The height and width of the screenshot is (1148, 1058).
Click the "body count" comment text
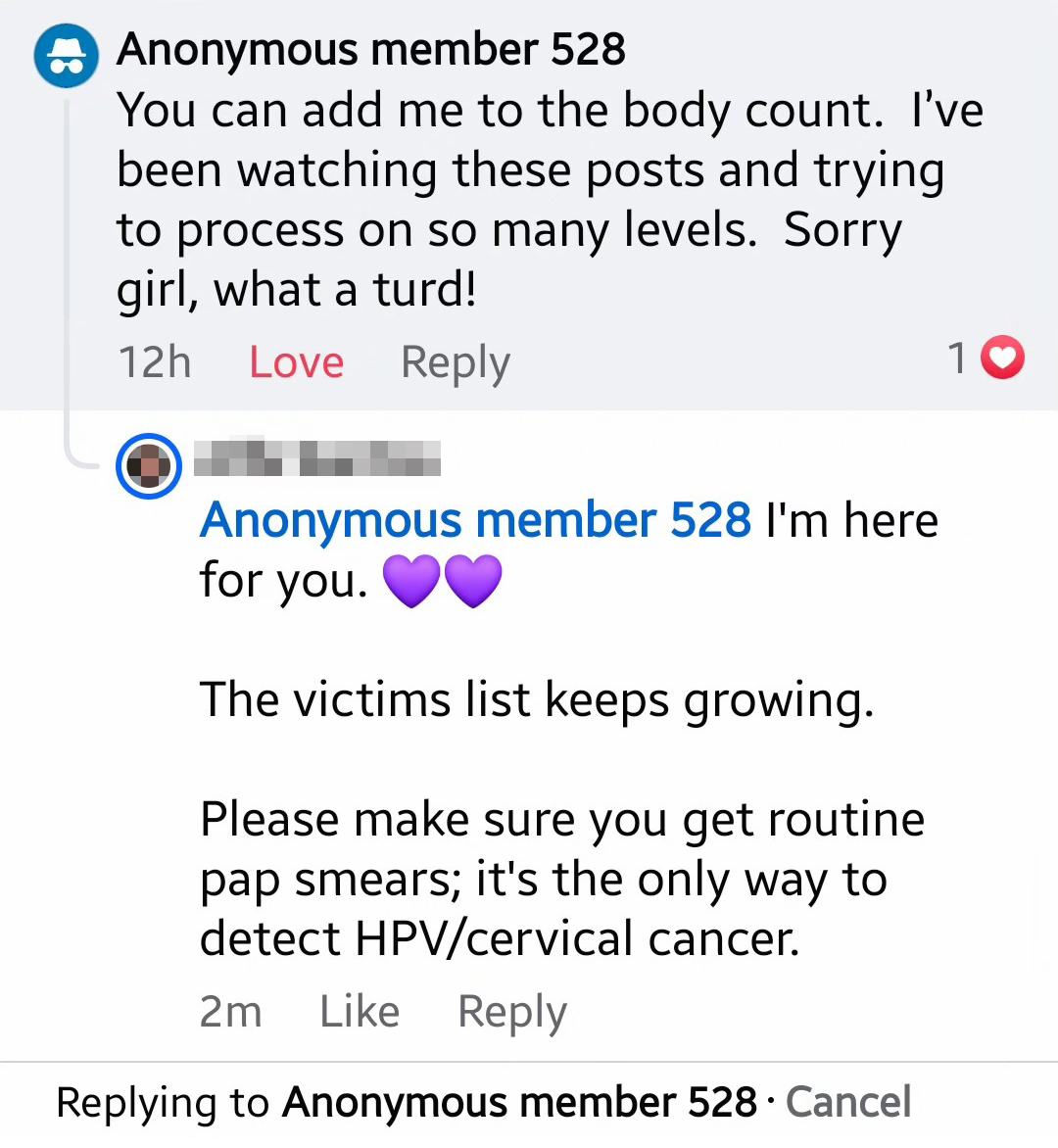549,199
